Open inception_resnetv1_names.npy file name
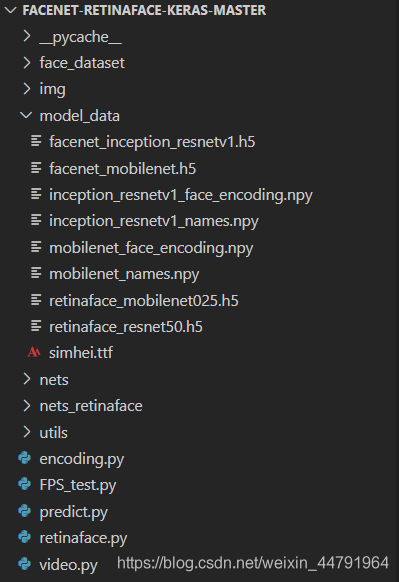The image size is (399, 582). (x=154, y=222)
